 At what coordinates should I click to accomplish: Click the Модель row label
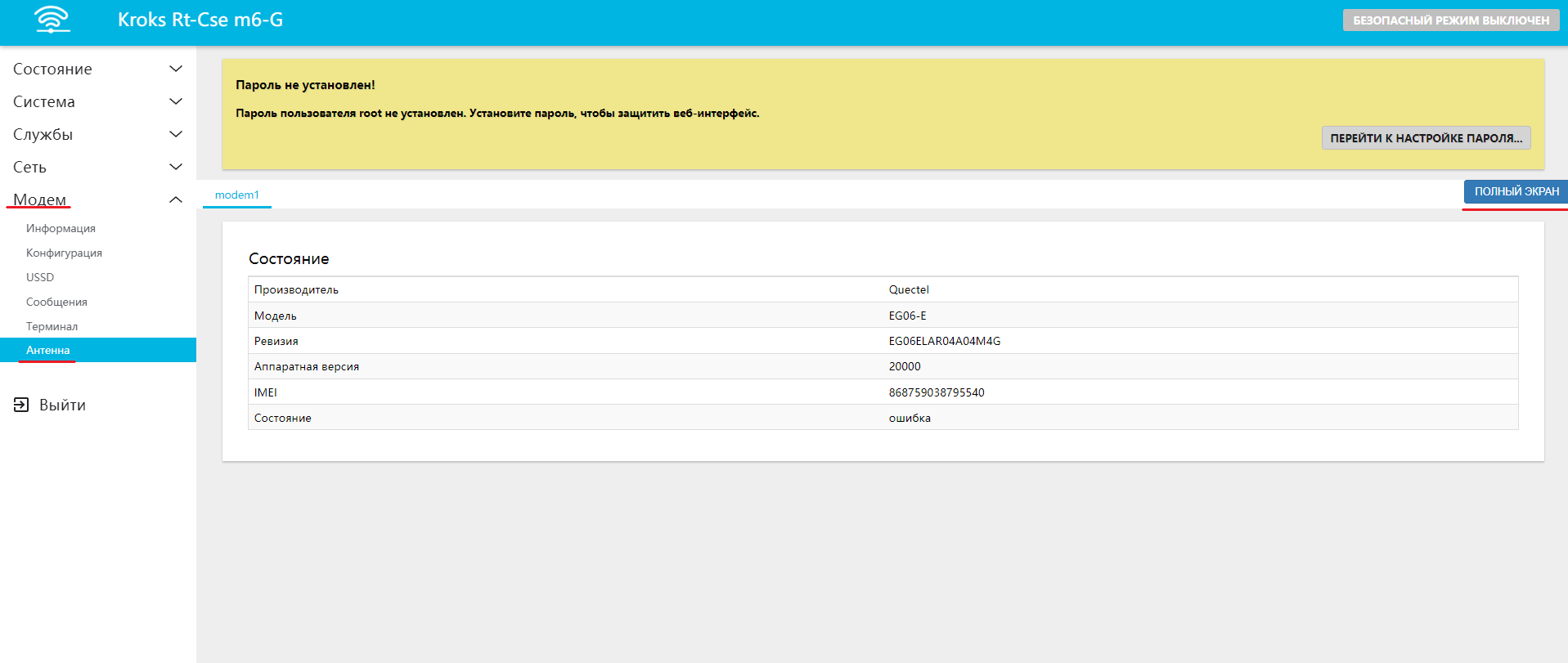point(276,316)
